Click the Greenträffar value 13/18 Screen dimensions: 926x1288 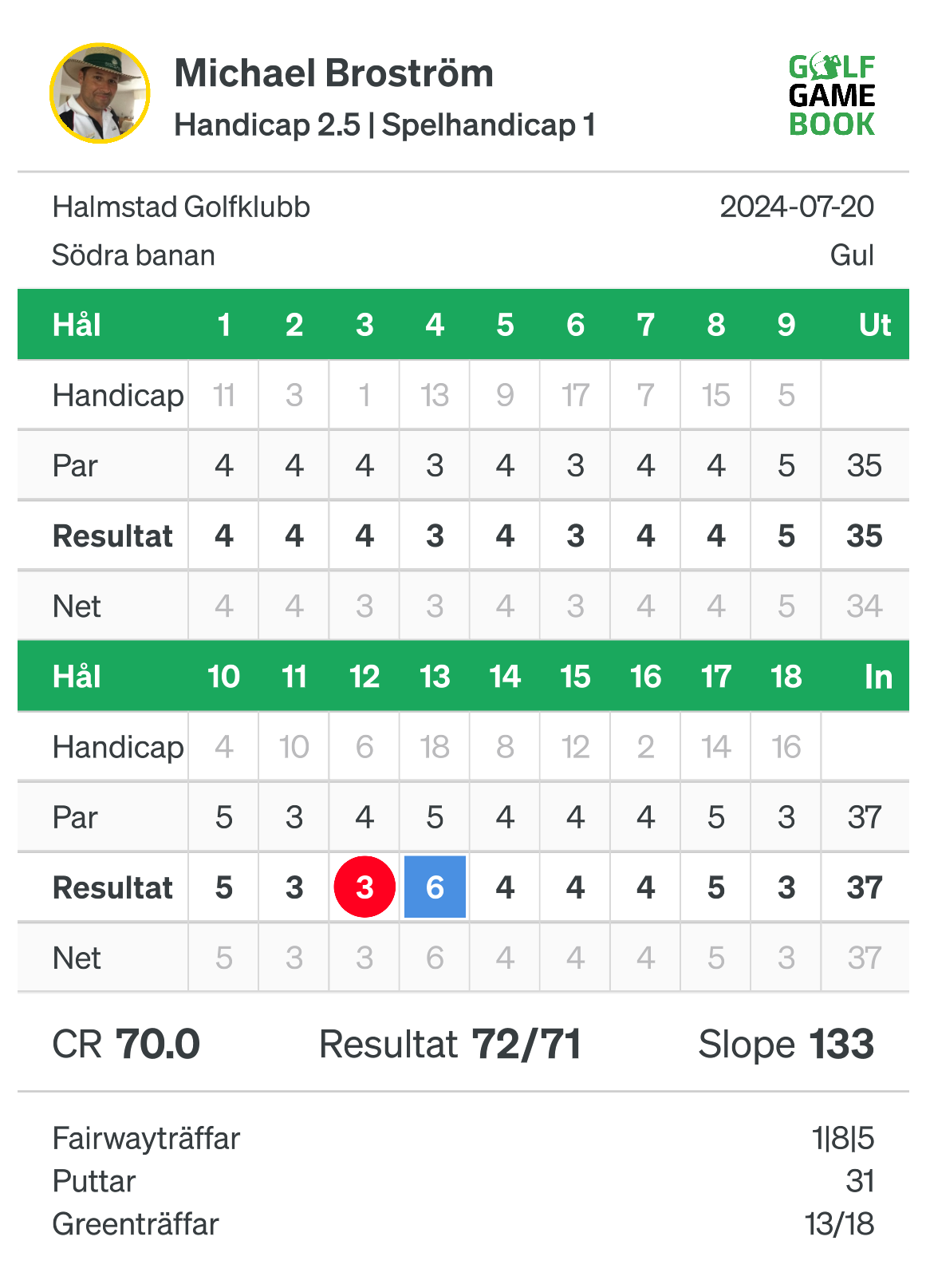[x=840, y=1224]
